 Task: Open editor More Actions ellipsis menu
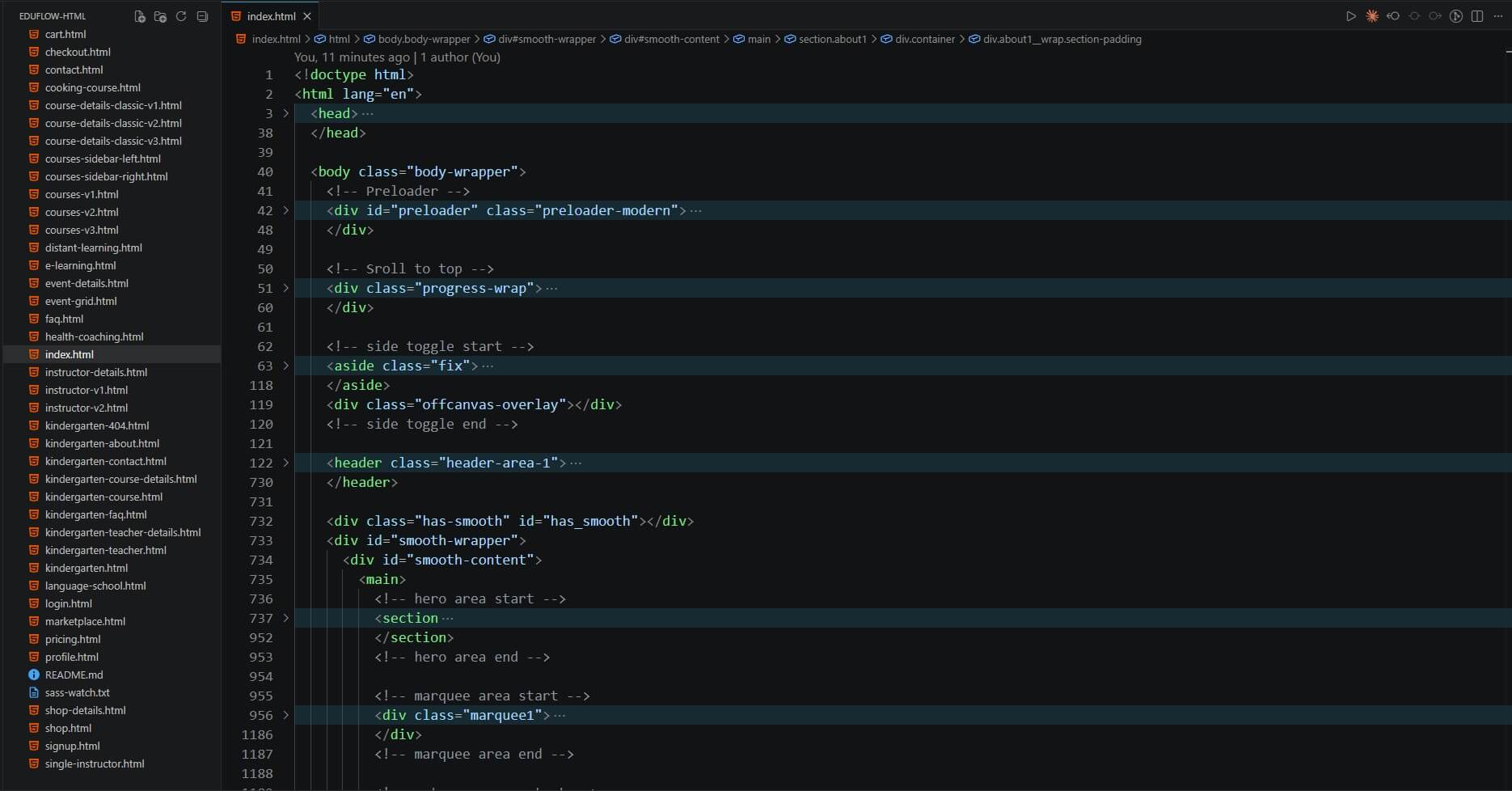1498,16
